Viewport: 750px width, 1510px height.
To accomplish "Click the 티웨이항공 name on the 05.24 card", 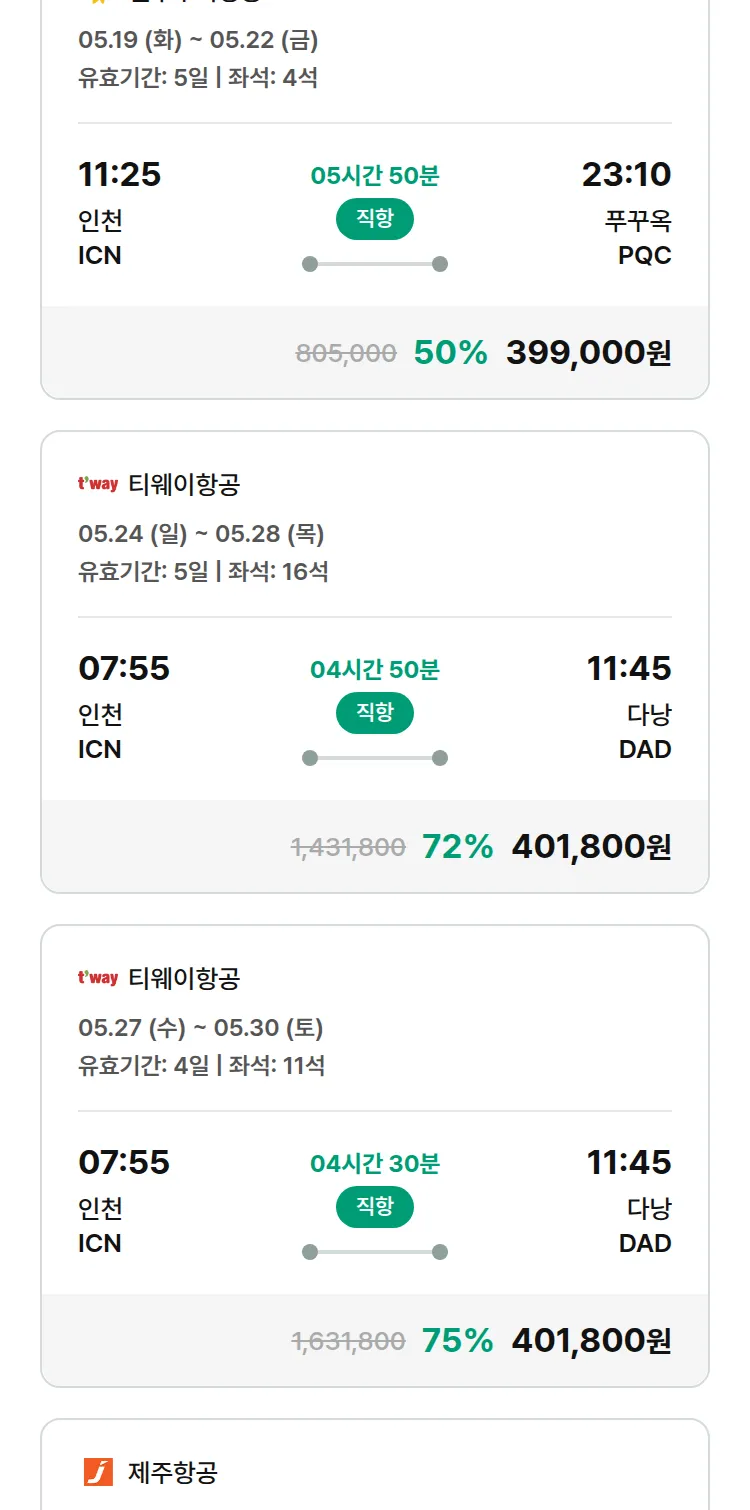I will pyautogui.click(x=184, y=485).
